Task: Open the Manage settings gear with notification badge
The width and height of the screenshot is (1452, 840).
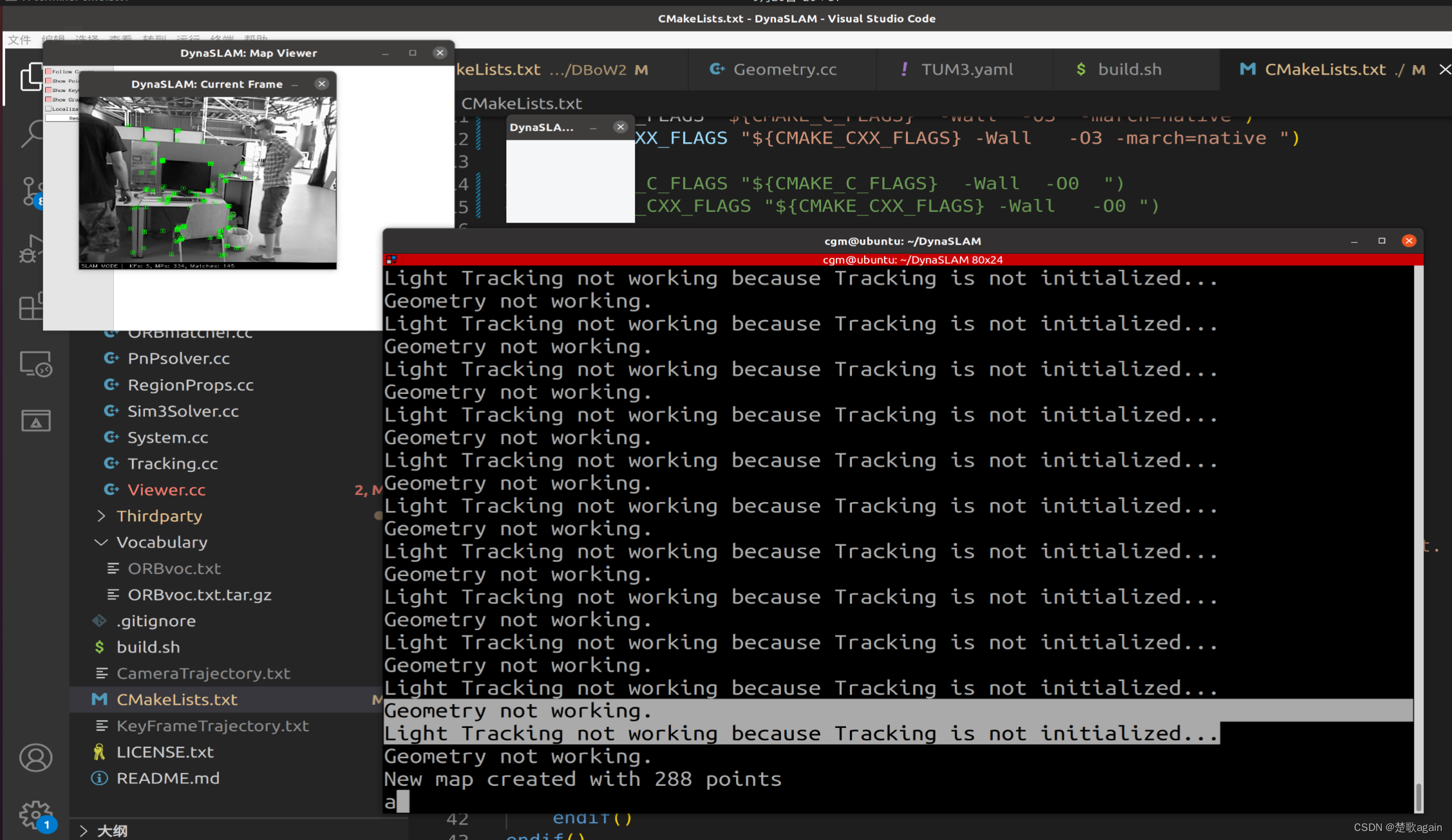Action: pos(35,814)
